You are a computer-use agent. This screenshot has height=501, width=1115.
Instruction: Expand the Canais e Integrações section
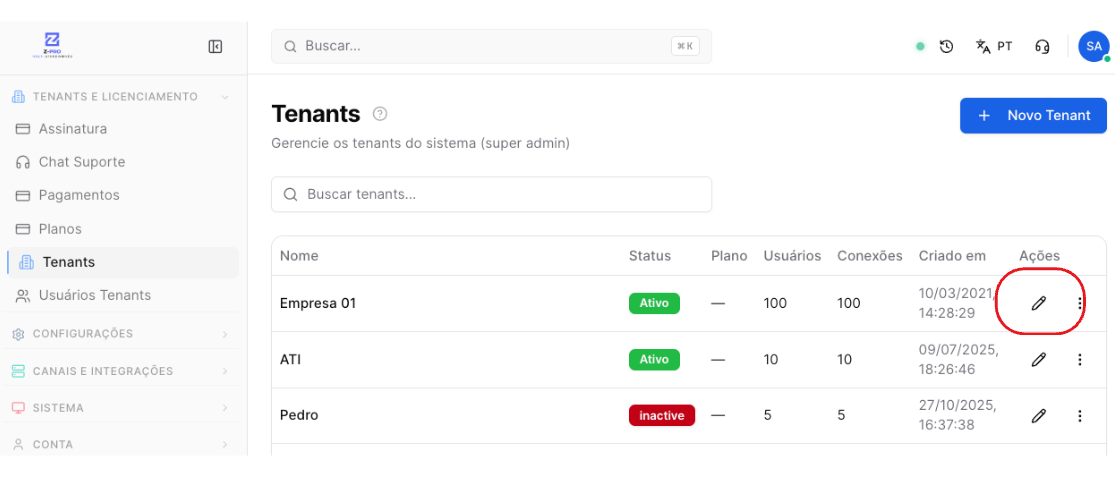[121, 371]
